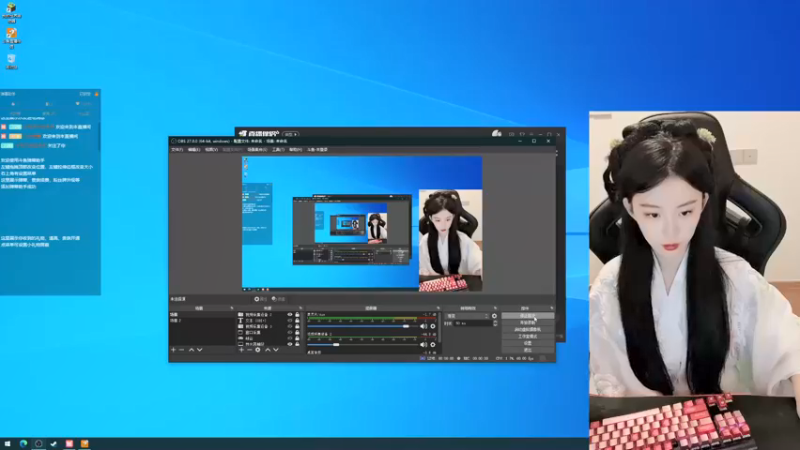Open Tools menu in OBS
This screenshot has height=450, width=800.
pyautogui.click(x=278, y=149)
